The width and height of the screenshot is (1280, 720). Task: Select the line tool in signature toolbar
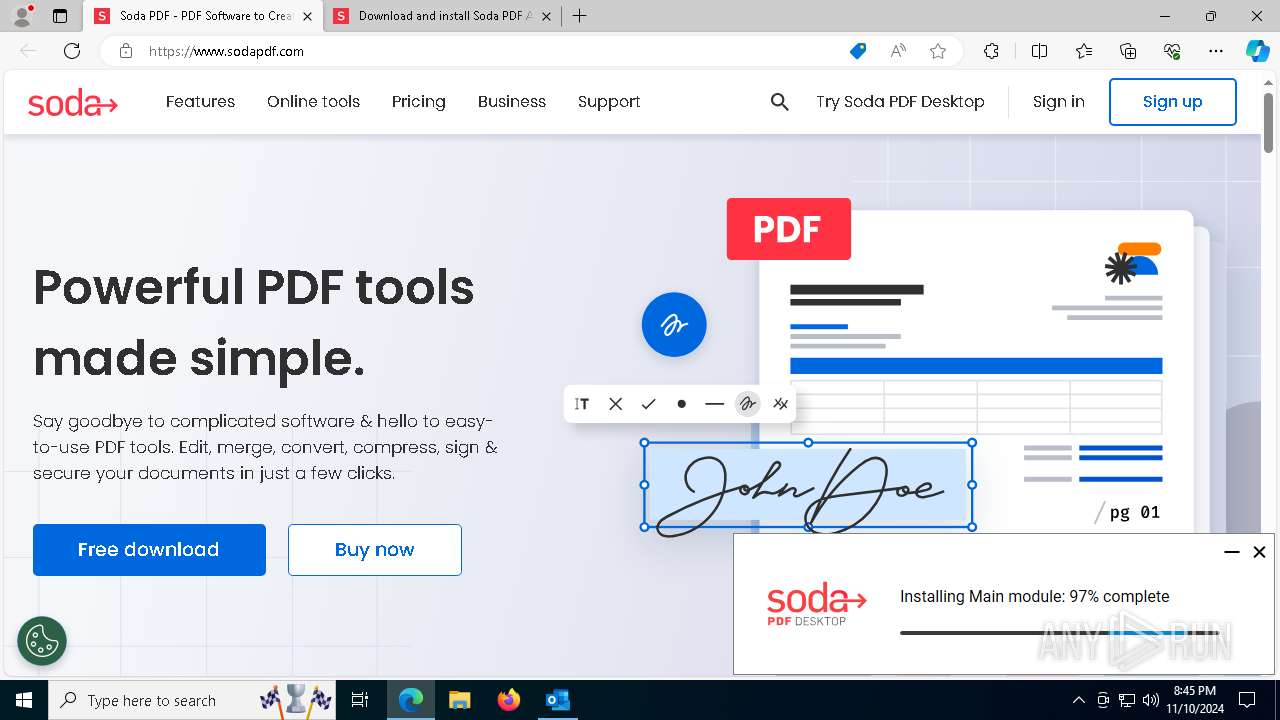coord(714,404)
